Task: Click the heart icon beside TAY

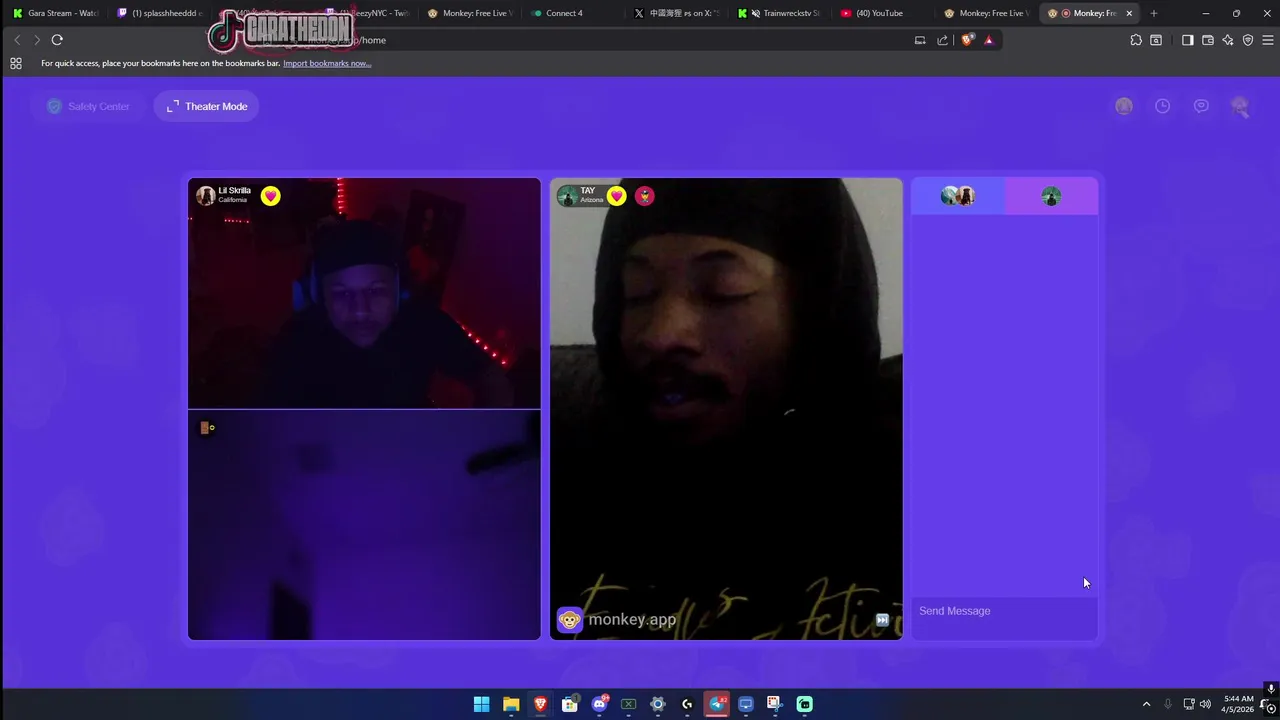Action: [x=617, y=196]
